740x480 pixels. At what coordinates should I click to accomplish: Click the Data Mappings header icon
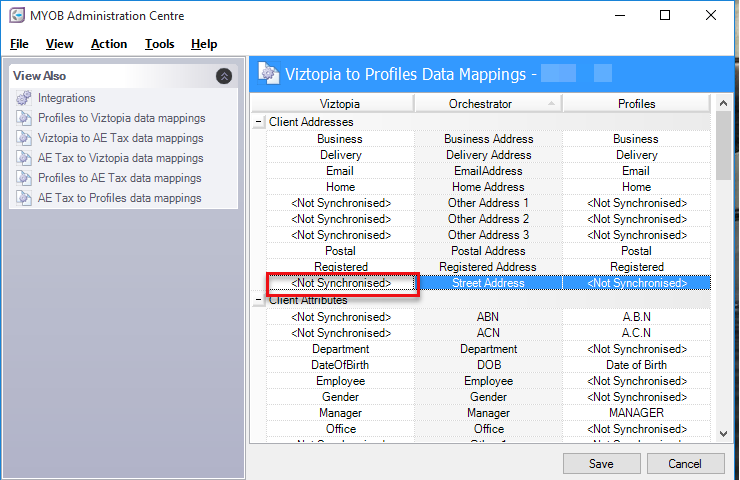[x=268, y=73]
